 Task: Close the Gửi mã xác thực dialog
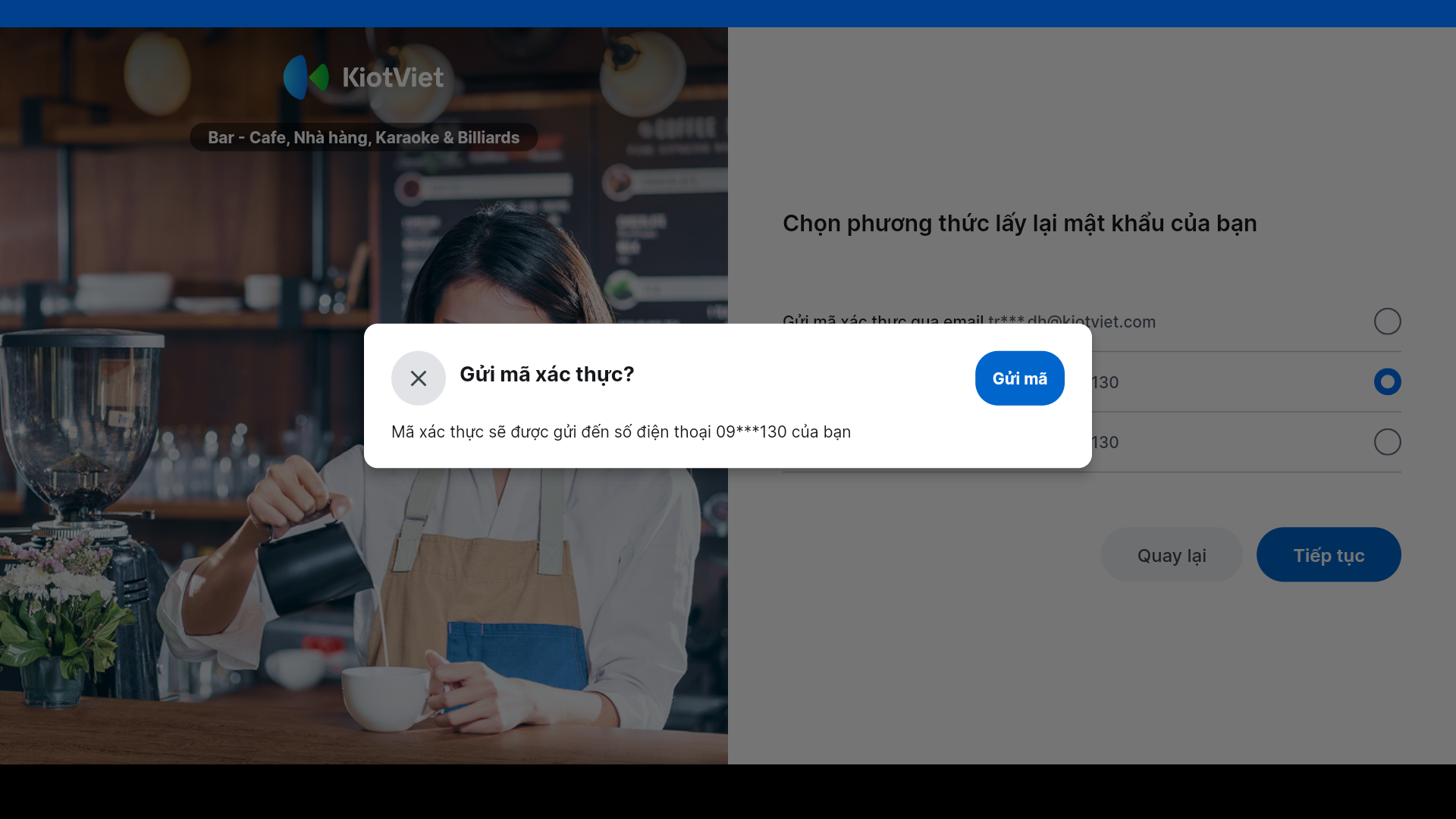pyautogui.click(x=418, y=378)
